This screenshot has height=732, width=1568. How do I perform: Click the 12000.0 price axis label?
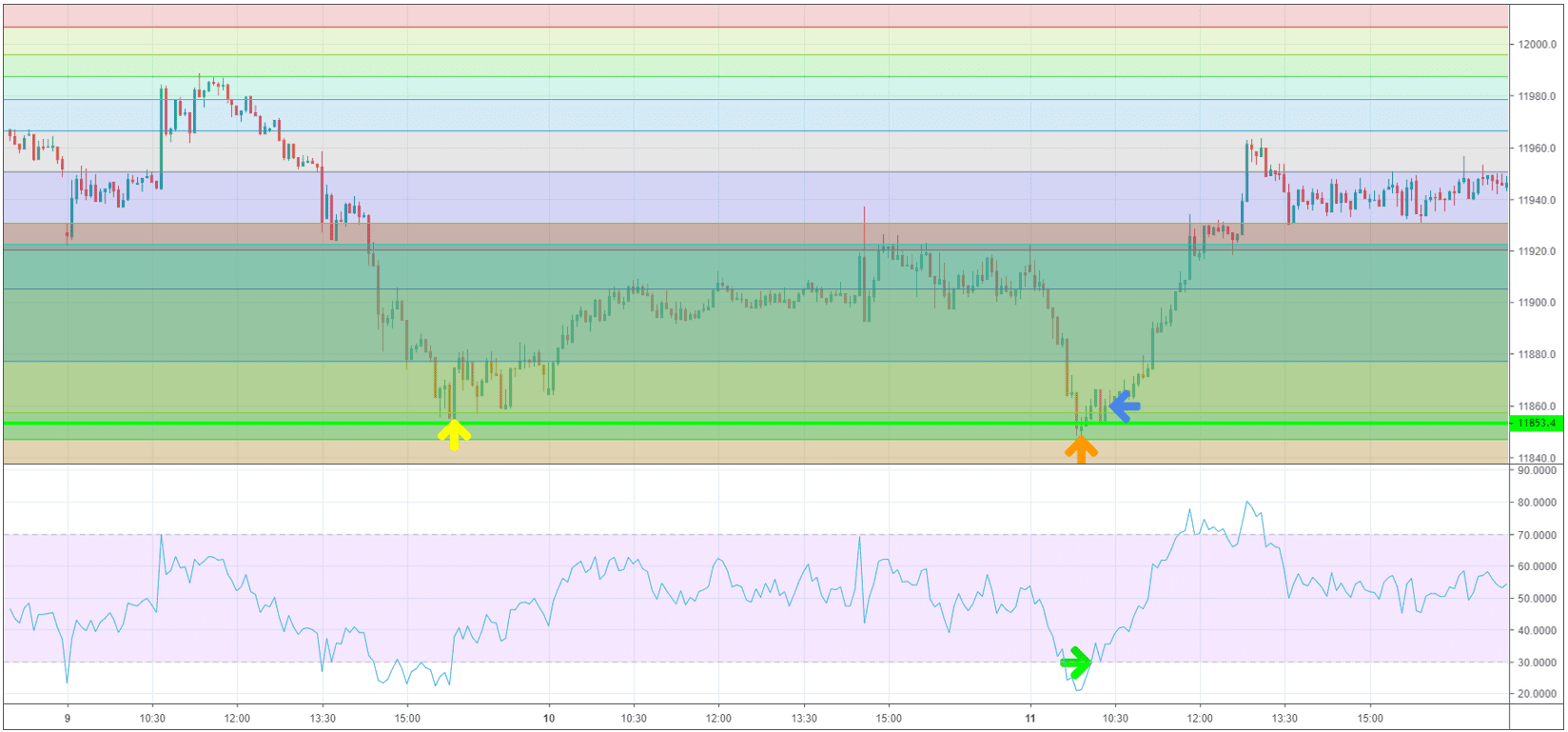pos(1537,45)
